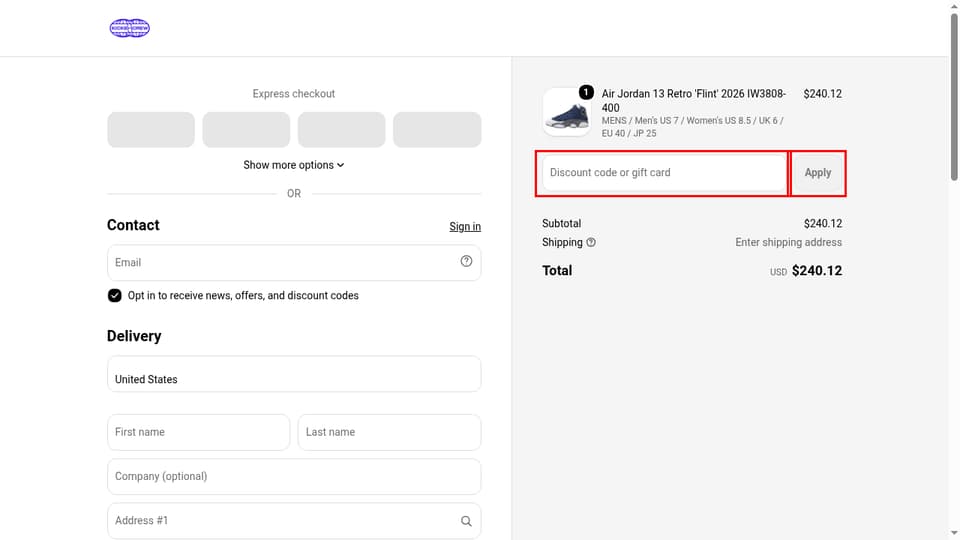960x540 pixels.
Task: Focus the Discount code or gift card field
Action: 664,173
